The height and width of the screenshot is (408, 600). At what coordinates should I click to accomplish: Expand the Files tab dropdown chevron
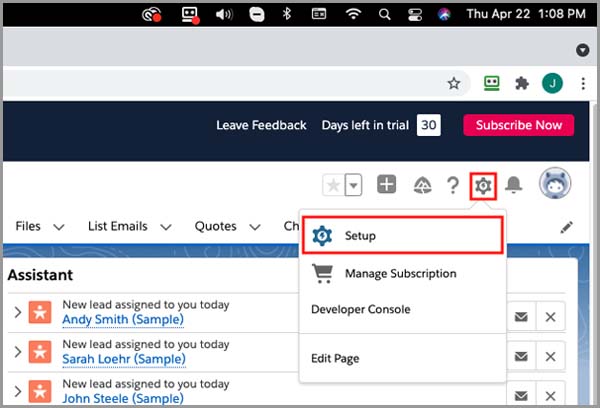point(59,227)
